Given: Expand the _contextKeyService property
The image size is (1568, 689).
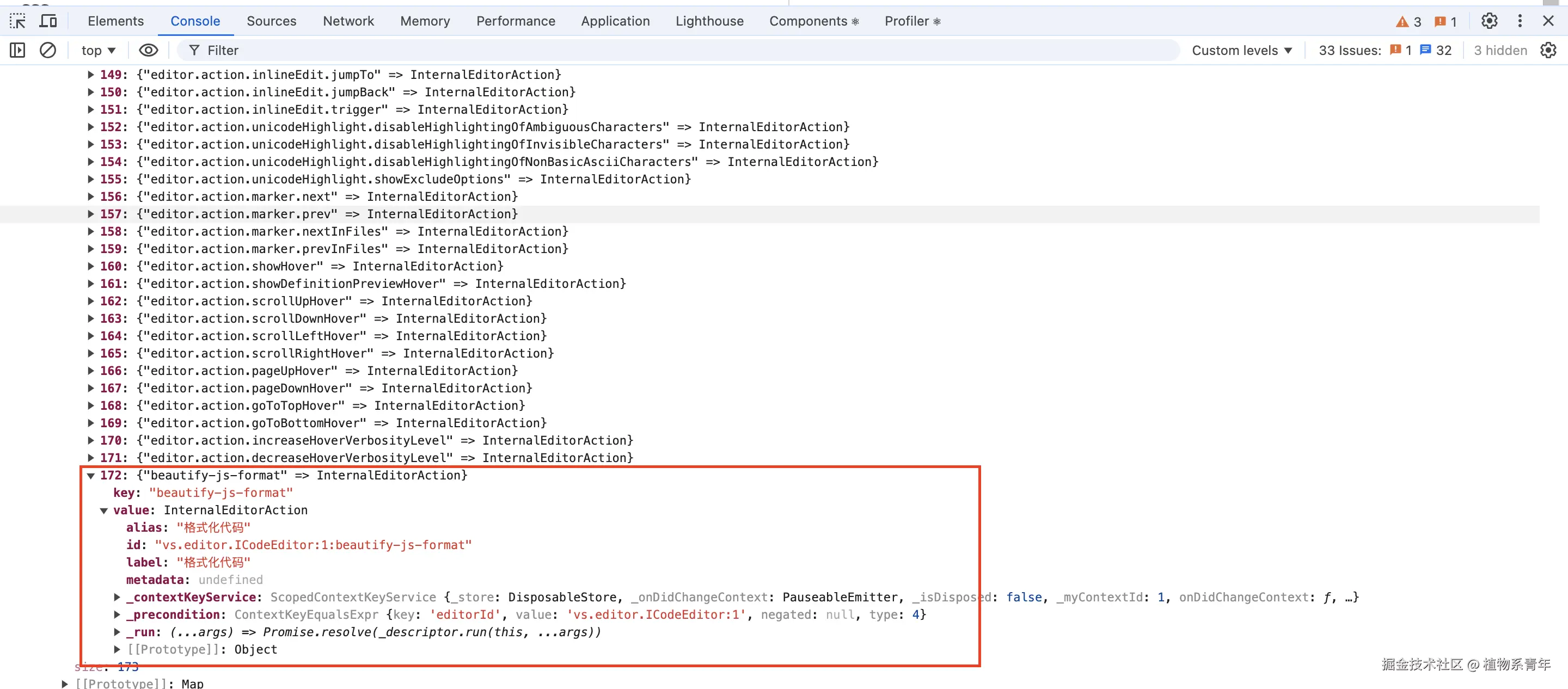Looking at the screenshot, I should point(117,598).
